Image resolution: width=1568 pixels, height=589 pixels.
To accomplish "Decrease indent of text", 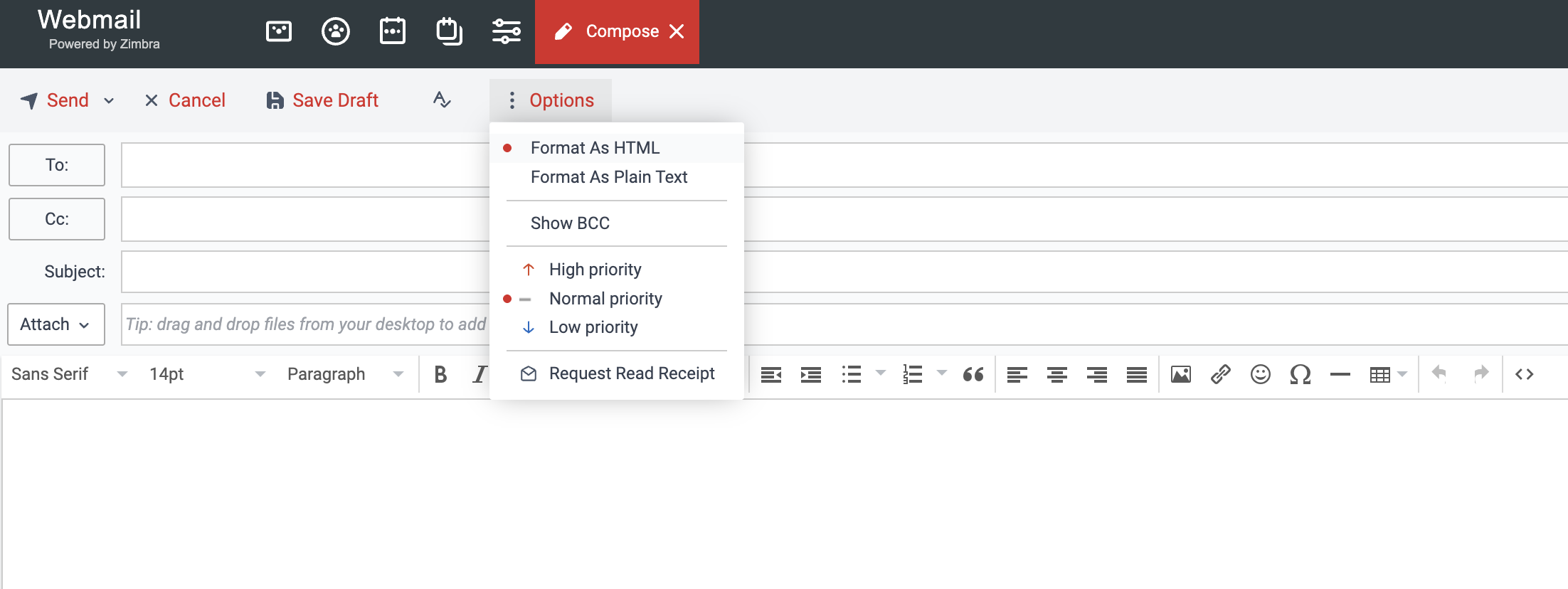I will tap(771, 374).
